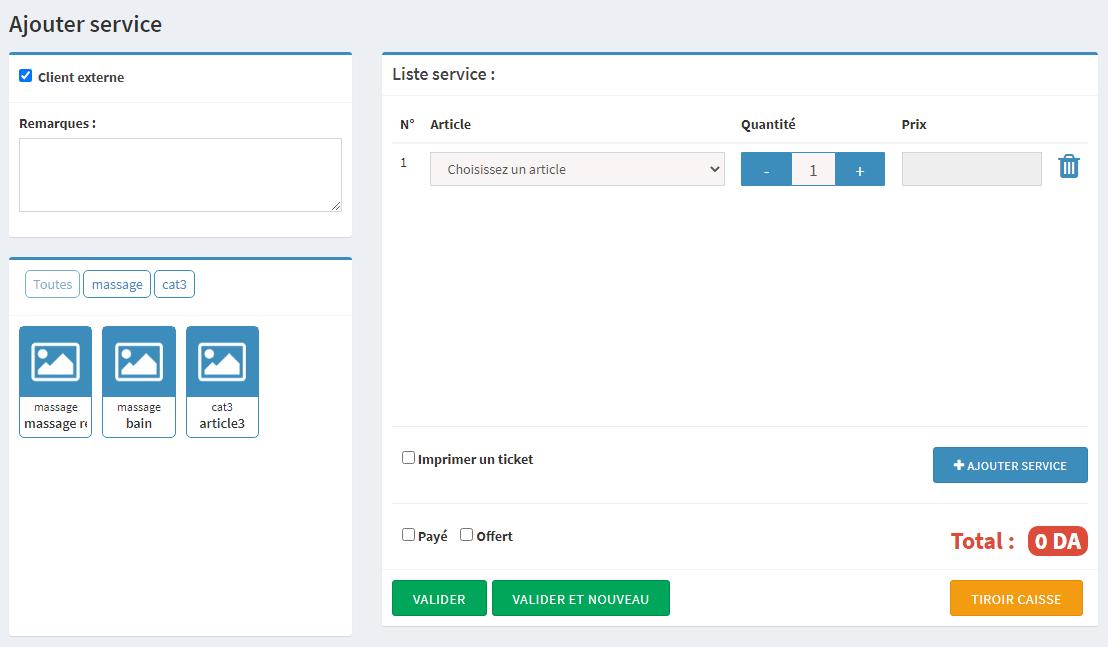Uncheck the Client externe checkbox
The height and width of the screenshot is (647, 1108).
pos(26,76)
